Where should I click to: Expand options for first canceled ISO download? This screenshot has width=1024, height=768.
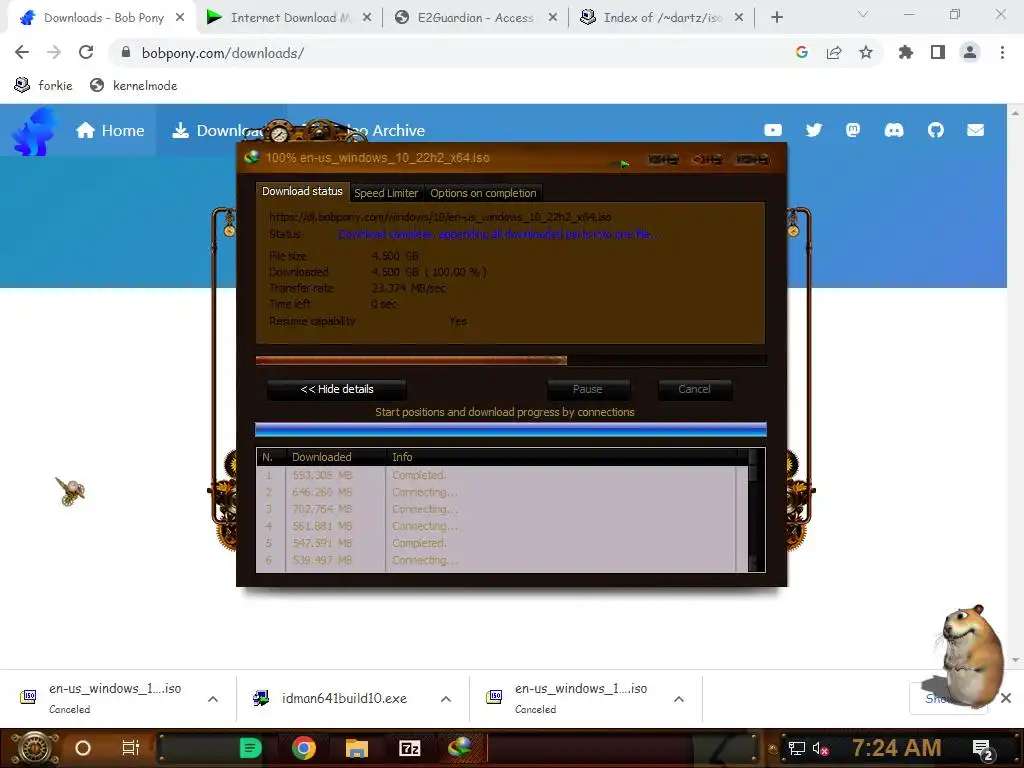click(x=213, y=699)
